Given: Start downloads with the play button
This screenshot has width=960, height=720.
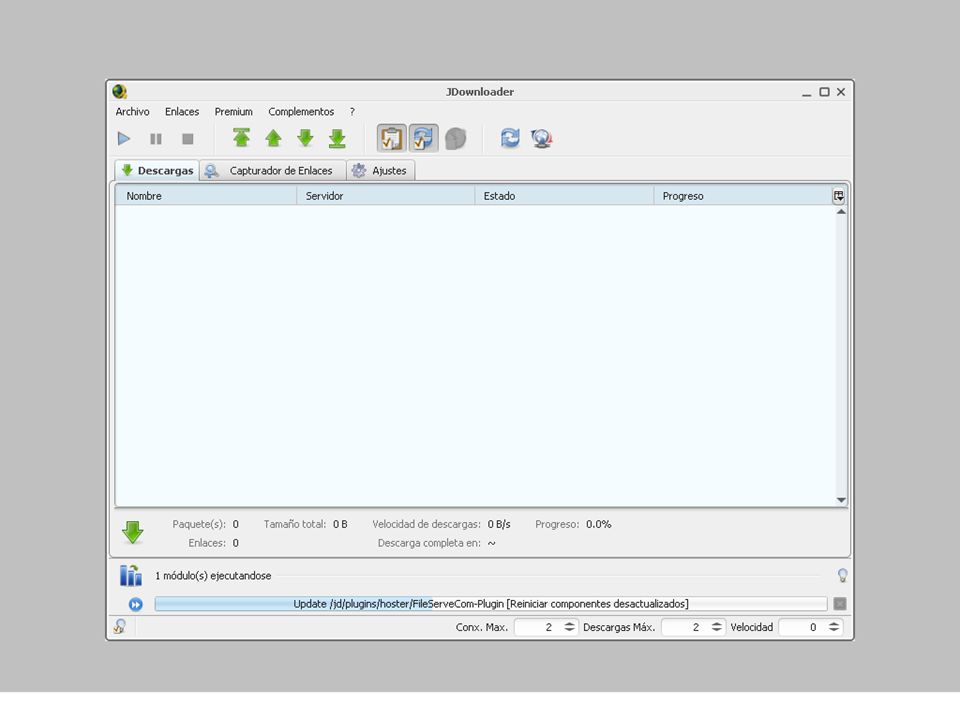Looking at the screenshot, I should pos(124,139).
